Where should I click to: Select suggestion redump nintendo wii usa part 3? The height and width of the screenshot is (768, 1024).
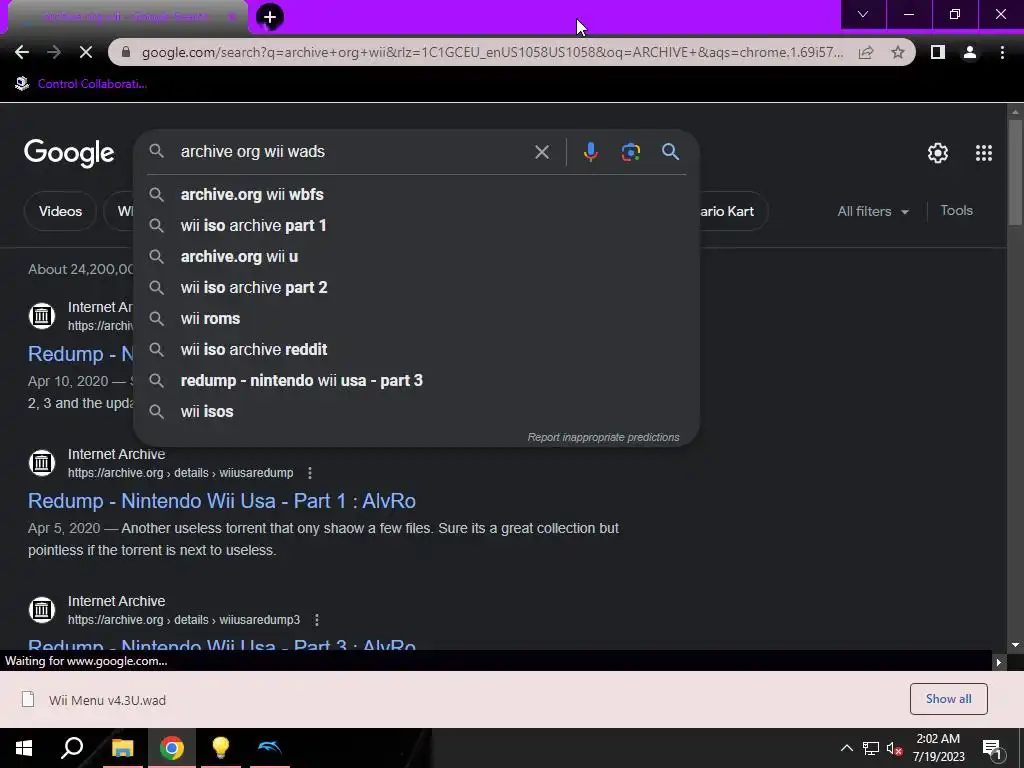click(416, 381)
